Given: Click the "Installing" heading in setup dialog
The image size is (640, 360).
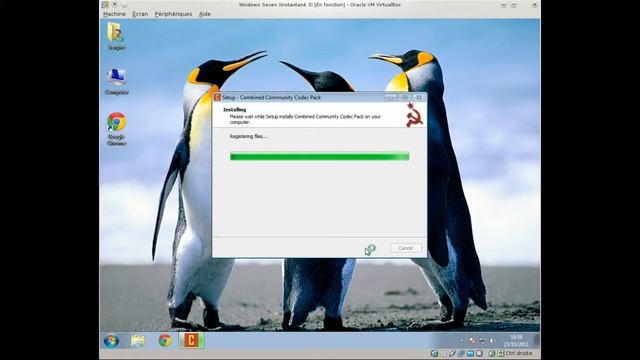Looking at the screenshot, I should pos(235,109).
